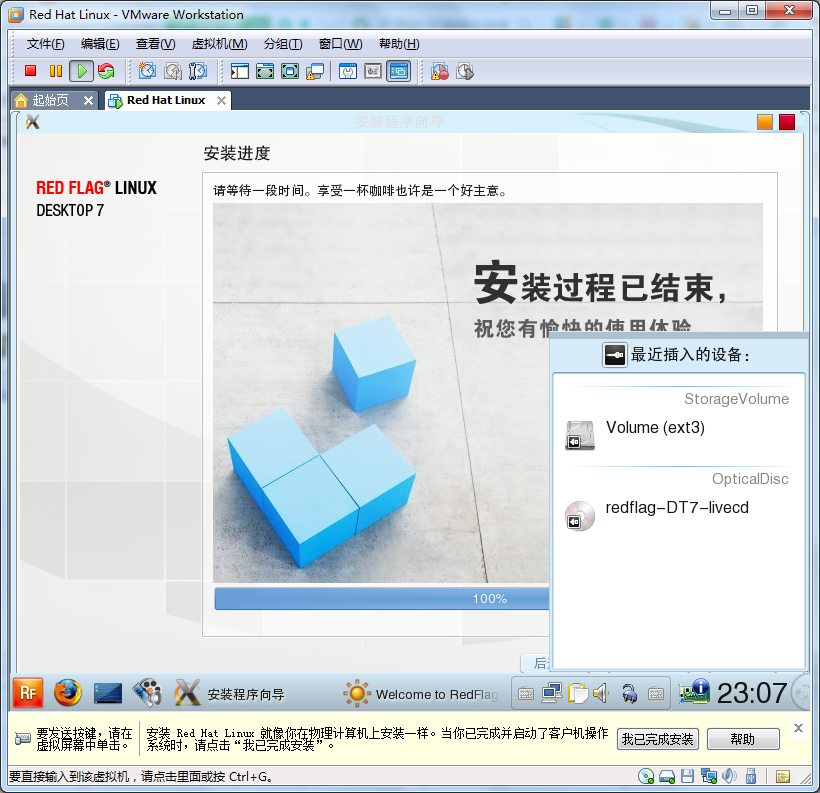The width and height of the screenshot is (820, 793).
Task: Close the 起始页 tab
Action: point(89,100)
